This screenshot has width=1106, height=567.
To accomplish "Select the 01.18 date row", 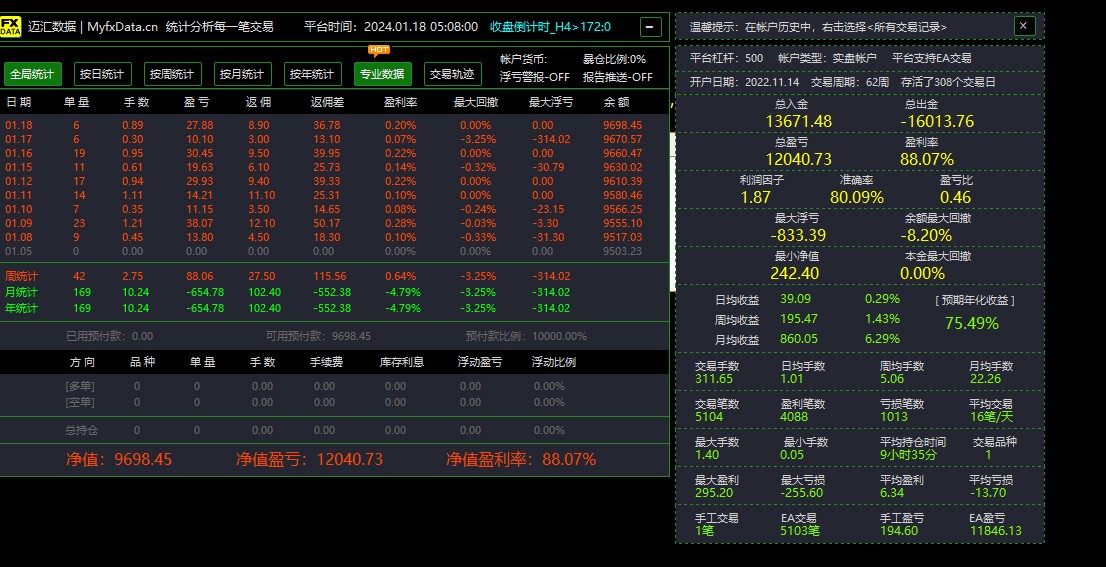I will [x=334, y=125].
